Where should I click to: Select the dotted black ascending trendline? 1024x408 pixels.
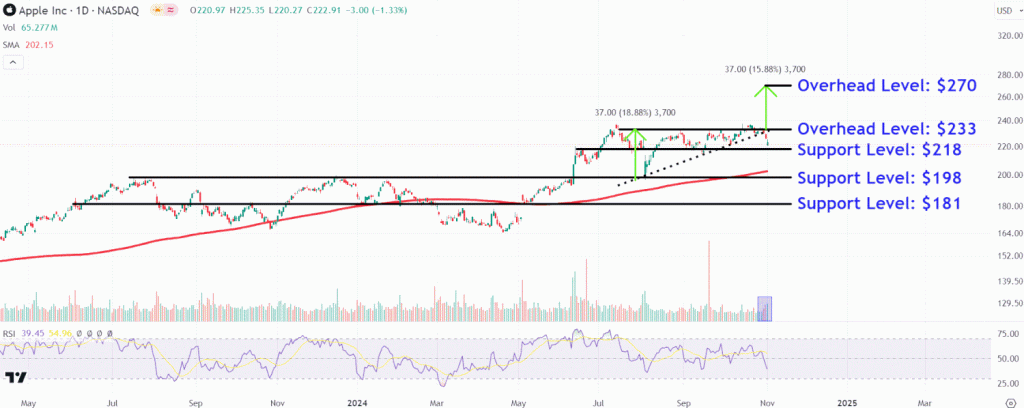pyautogui.click(x=690, y=158)
